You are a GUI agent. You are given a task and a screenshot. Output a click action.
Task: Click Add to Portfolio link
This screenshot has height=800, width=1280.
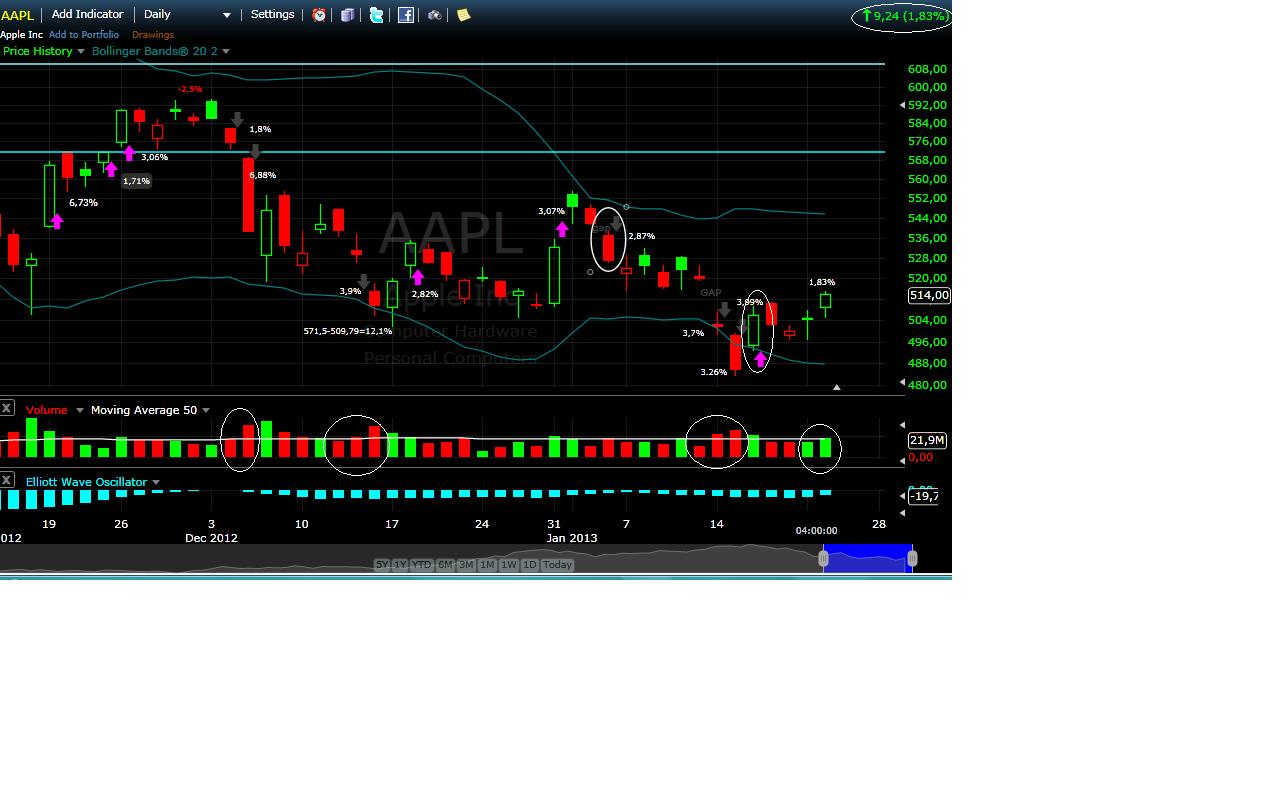tap(84, 35)
